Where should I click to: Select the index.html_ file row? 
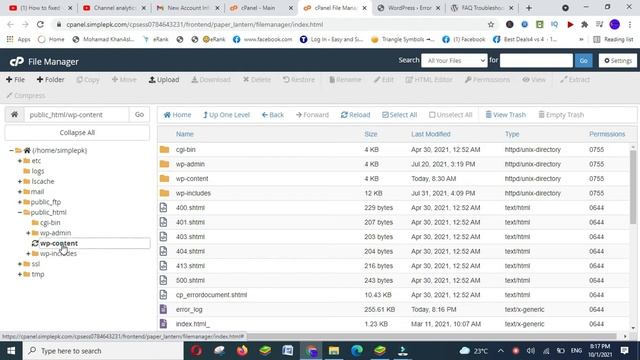[x=393, y=324]
